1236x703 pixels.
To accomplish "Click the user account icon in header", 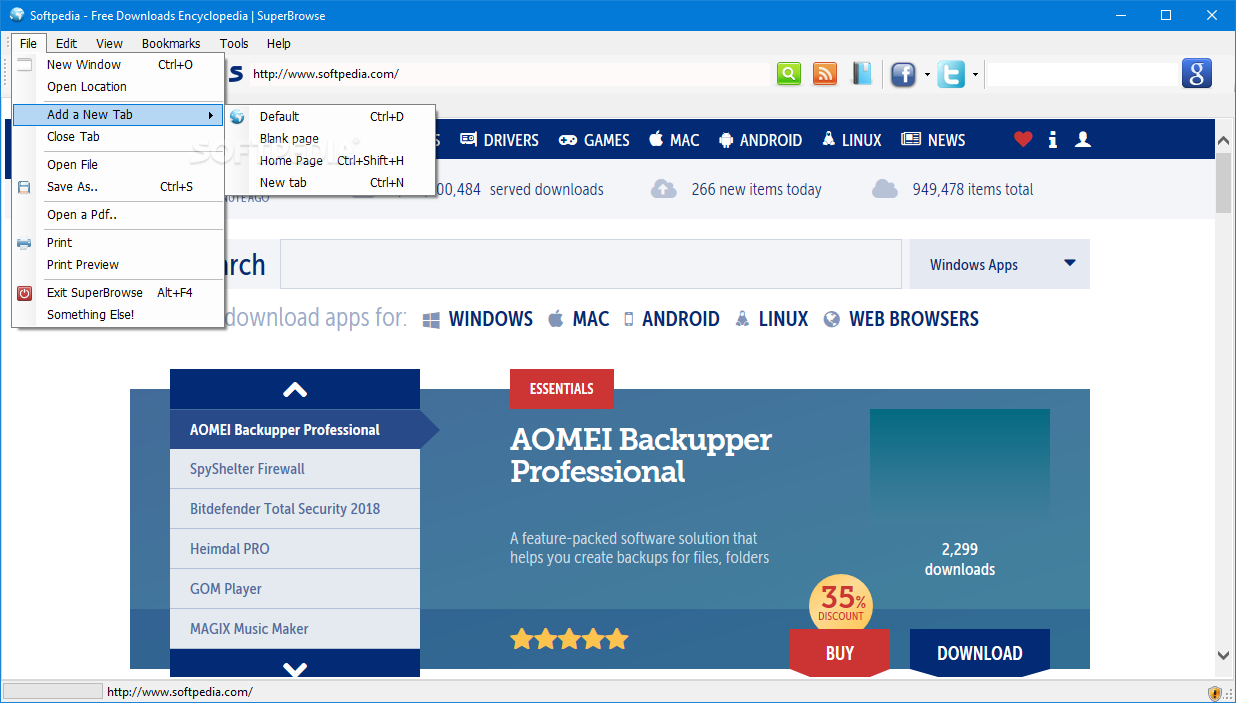I will click(1082, 140).
